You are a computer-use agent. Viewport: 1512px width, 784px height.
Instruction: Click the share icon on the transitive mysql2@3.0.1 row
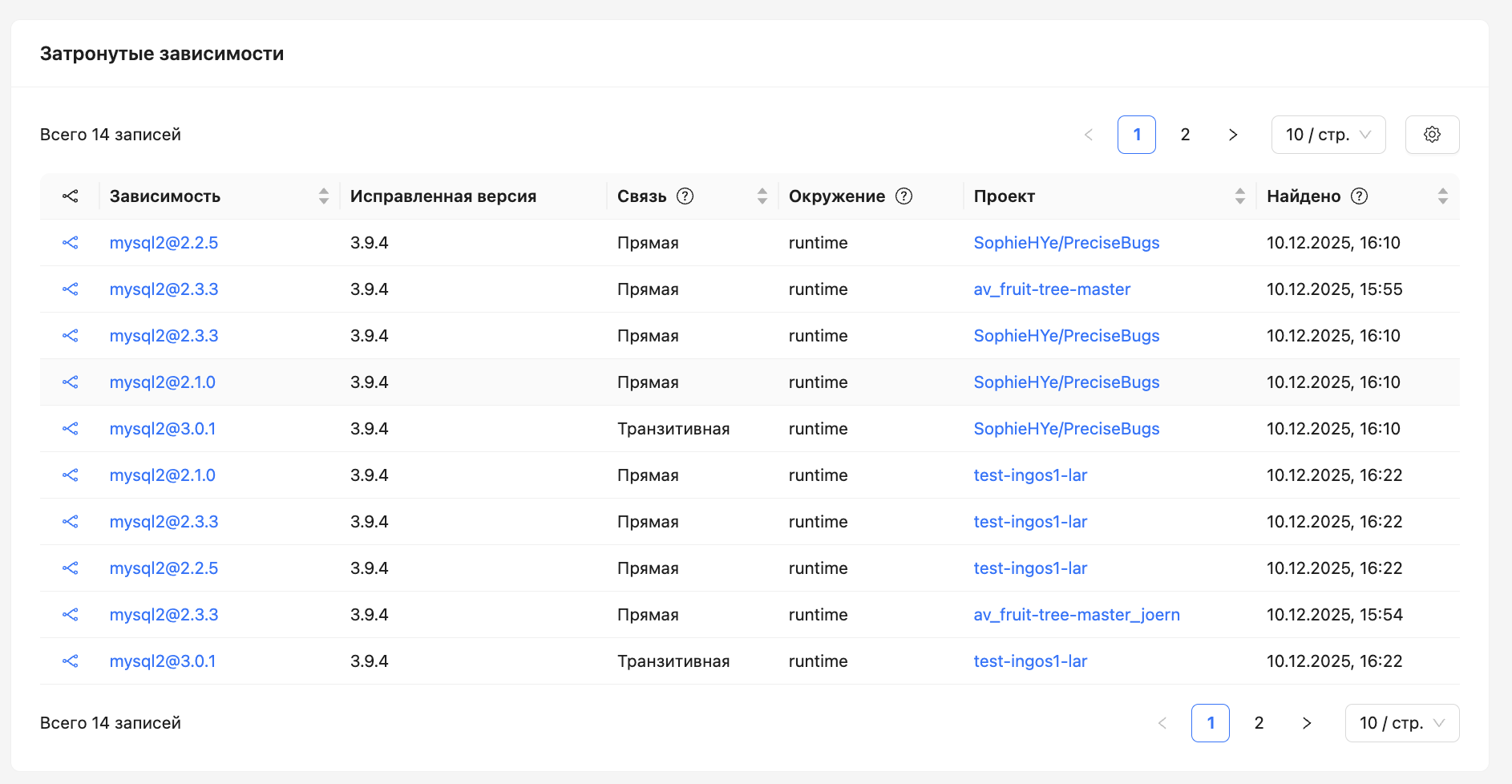pyautogui.click(x=71, y=429)
